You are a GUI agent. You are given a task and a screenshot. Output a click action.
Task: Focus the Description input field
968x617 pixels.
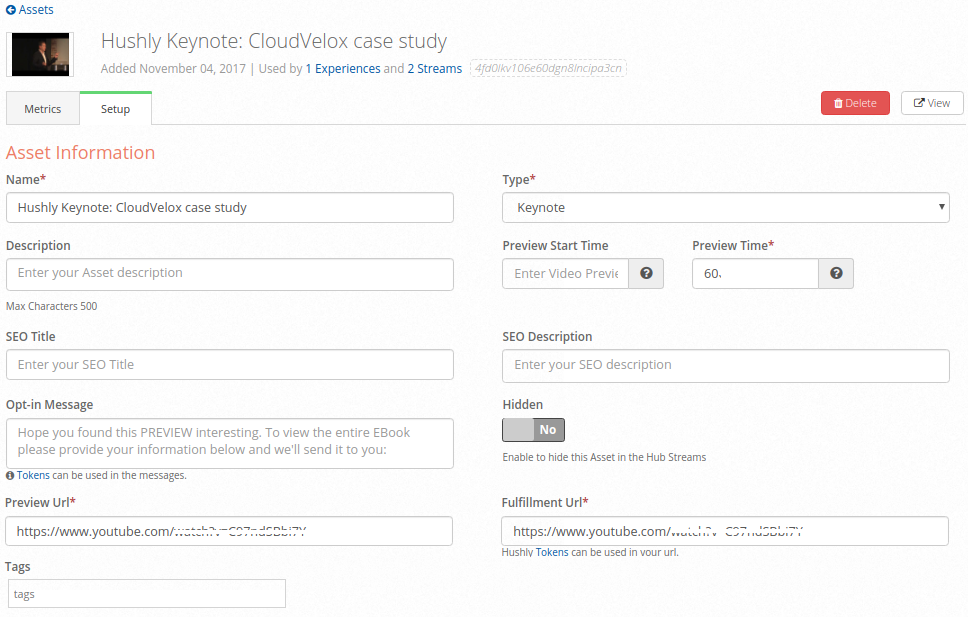pyautogui.click(x=230, y=274)
